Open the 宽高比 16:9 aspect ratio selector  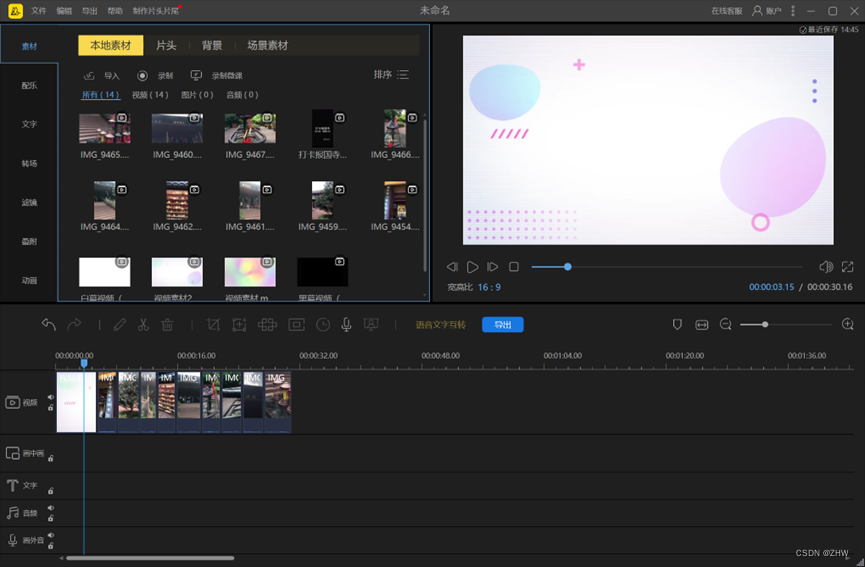pyautogui.click(x=488, y=287)
